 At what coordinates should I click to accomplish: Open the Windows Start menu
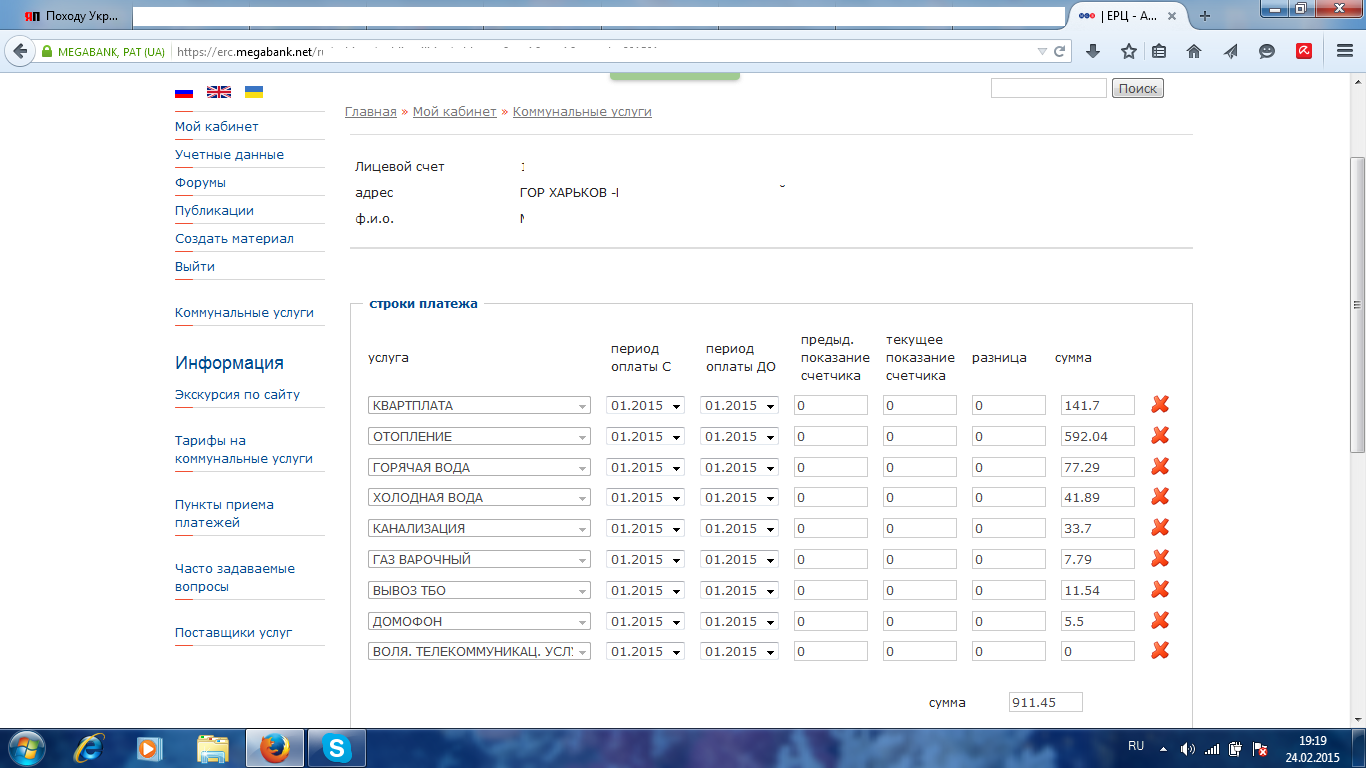point(27,748)
